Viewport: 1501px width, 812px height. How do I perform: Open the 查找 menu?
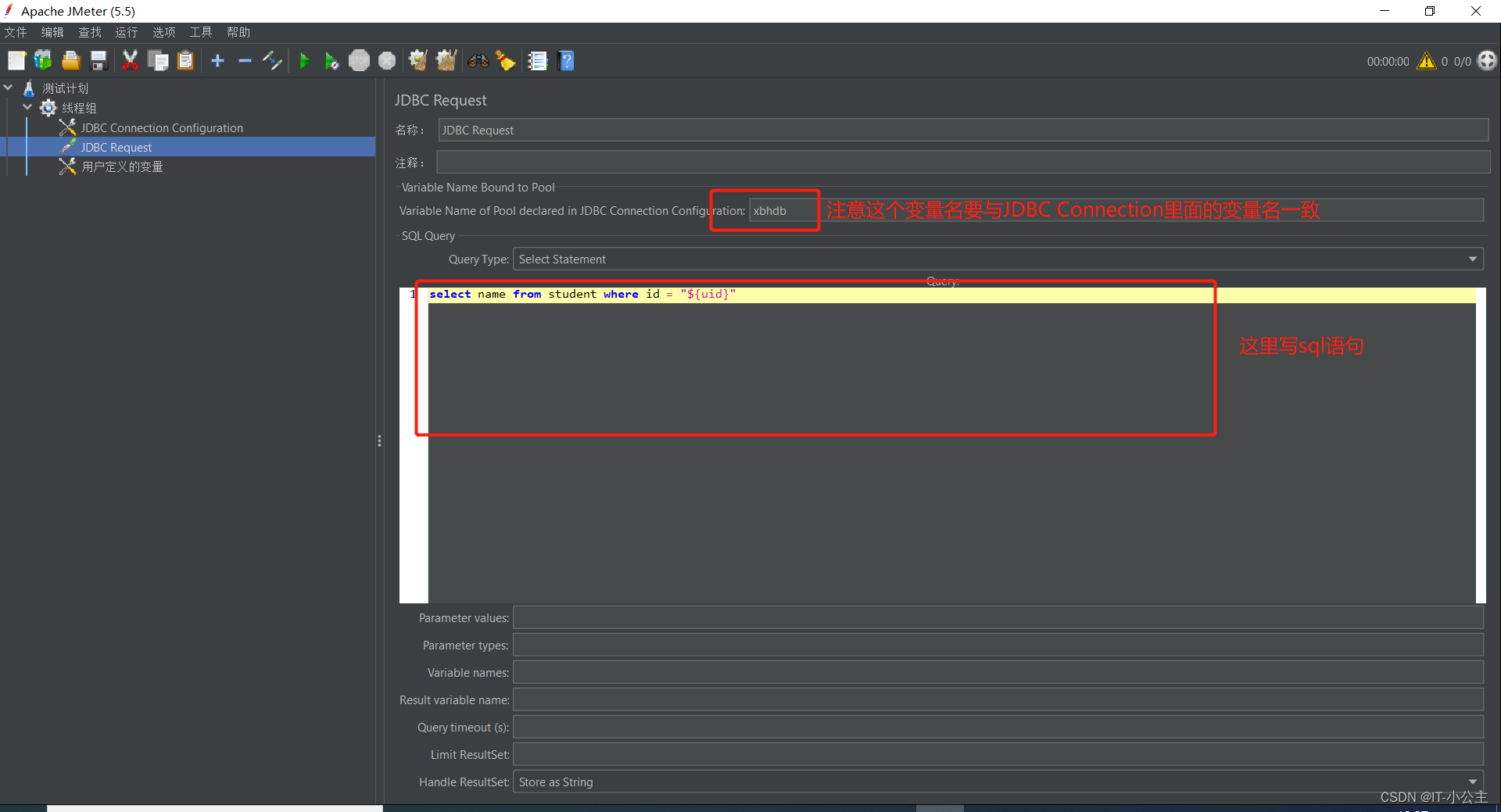point(90,32)
